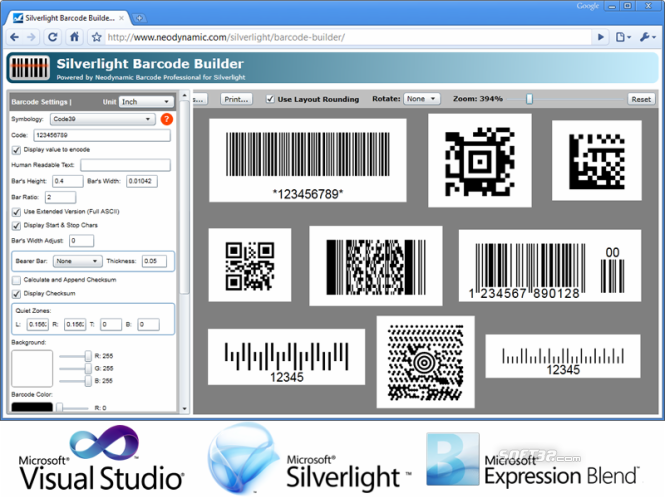Open the wrench tools menu

point(647,37)
